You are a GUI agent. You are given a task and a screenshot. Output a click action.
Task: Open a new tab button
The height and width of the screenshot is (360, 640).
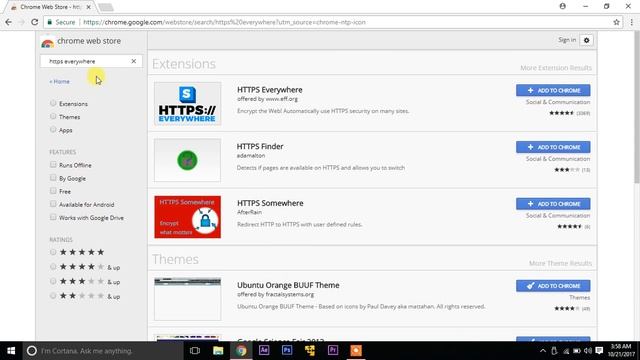click(x=106, y=7)
